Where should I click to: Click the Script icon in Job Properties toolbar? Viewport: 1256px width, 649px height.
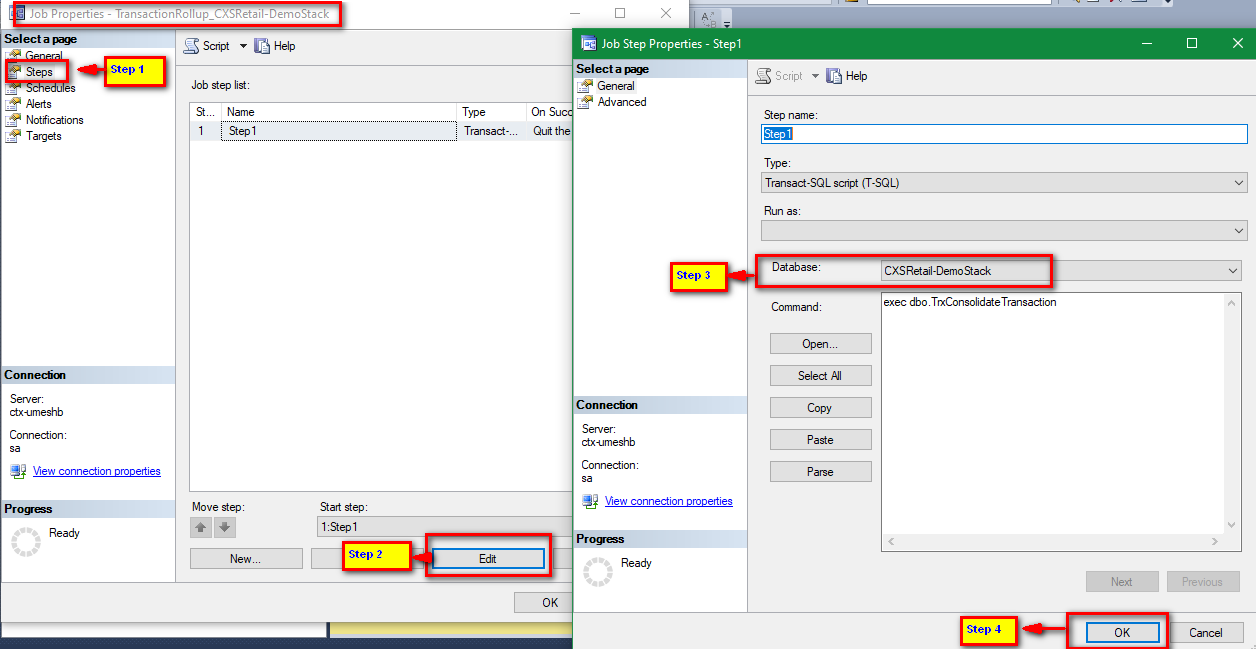point(191,46)
